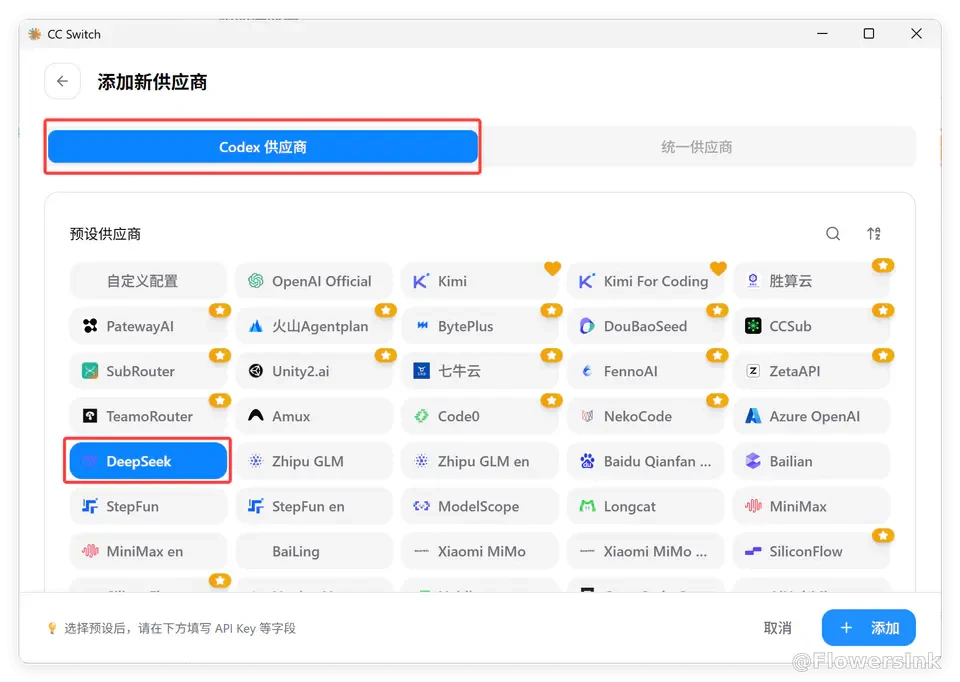960x682 pixels.
Task: Select the SiliconFlow provider
Action: point(811,551)
